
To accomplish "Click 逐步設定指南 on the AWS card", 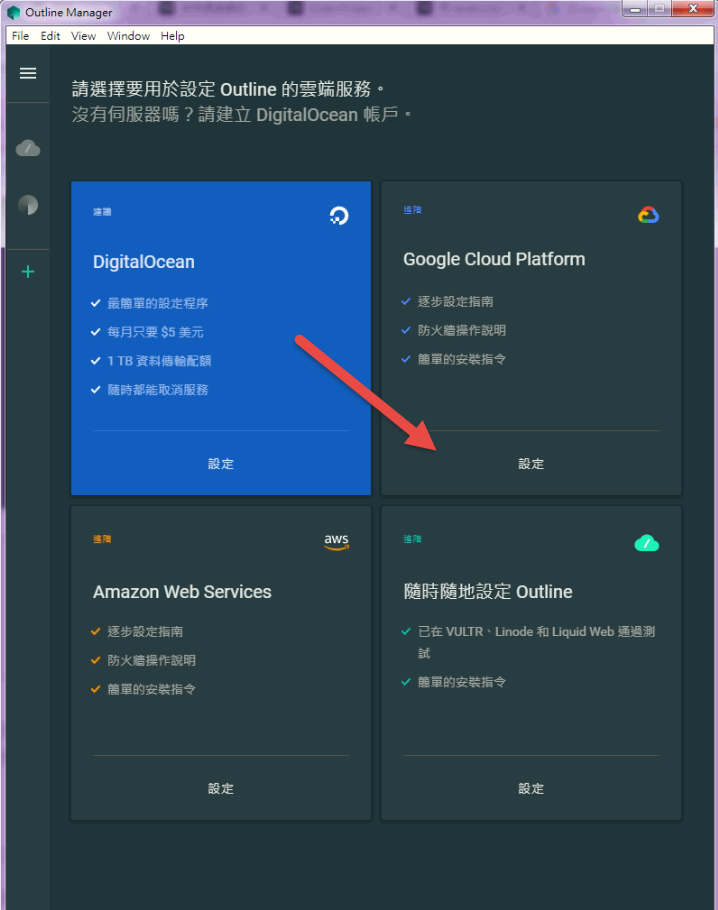I will [145, 631].
